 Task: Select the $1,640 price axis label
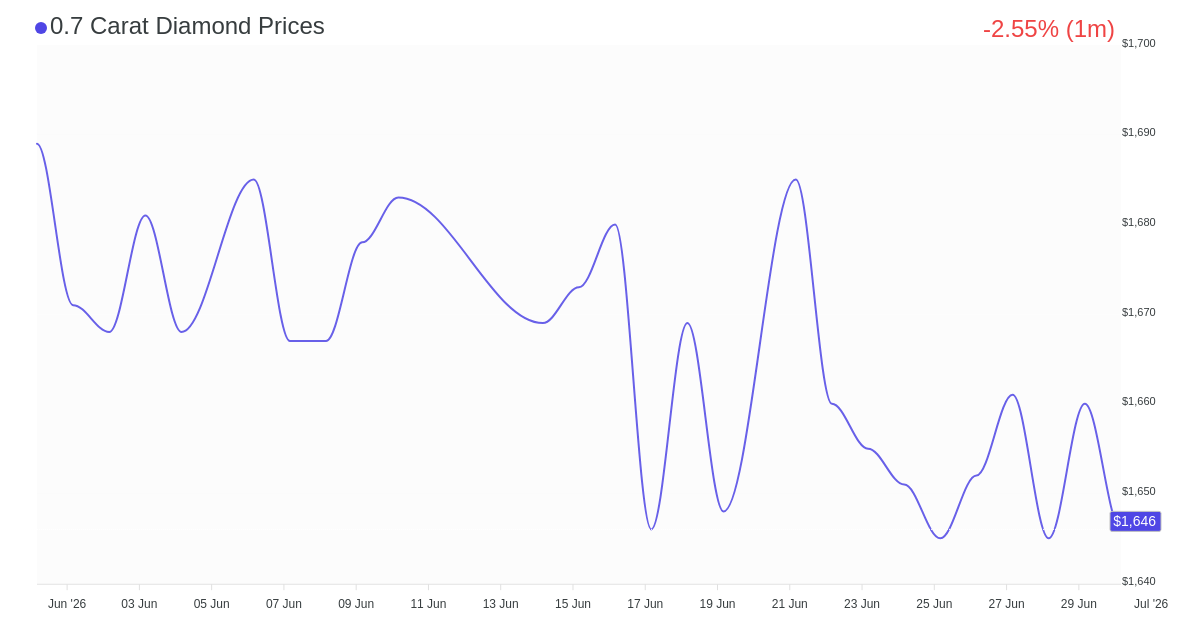coord(1138,581)
